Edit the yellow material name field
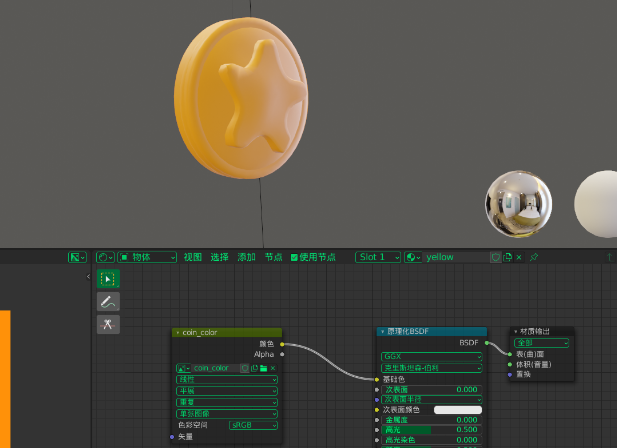Screen dimensions: 617x448 456,257
